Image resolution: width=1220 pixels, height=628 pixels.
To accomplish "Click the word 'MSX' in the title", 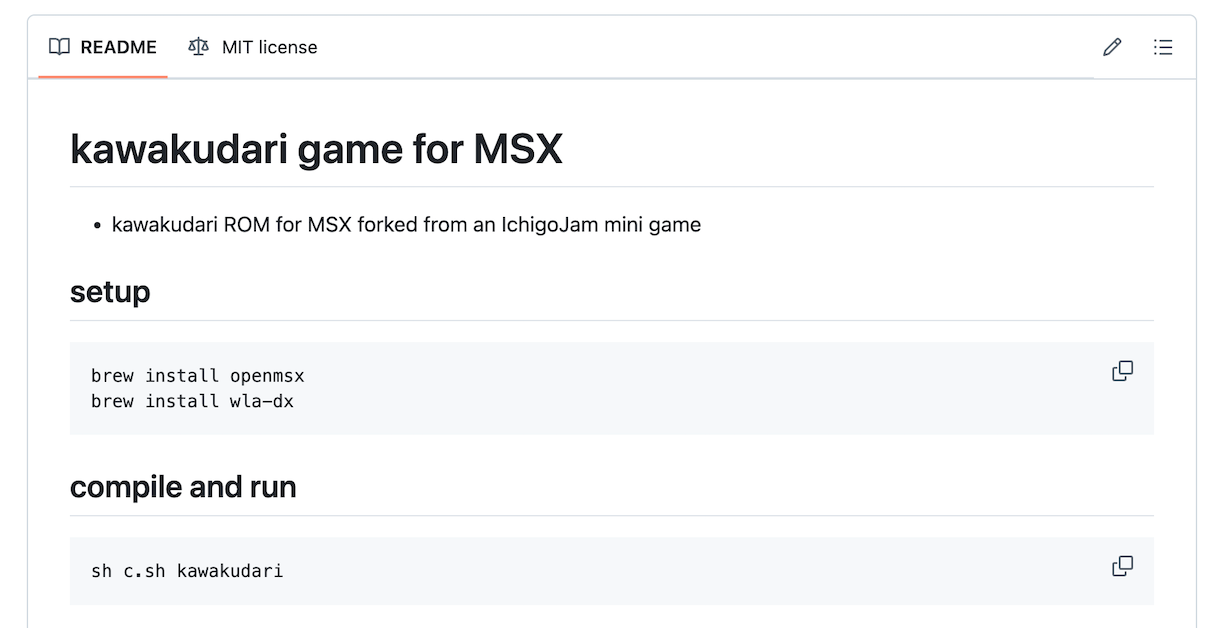I will pyautogui.click(x=518, y=149).
